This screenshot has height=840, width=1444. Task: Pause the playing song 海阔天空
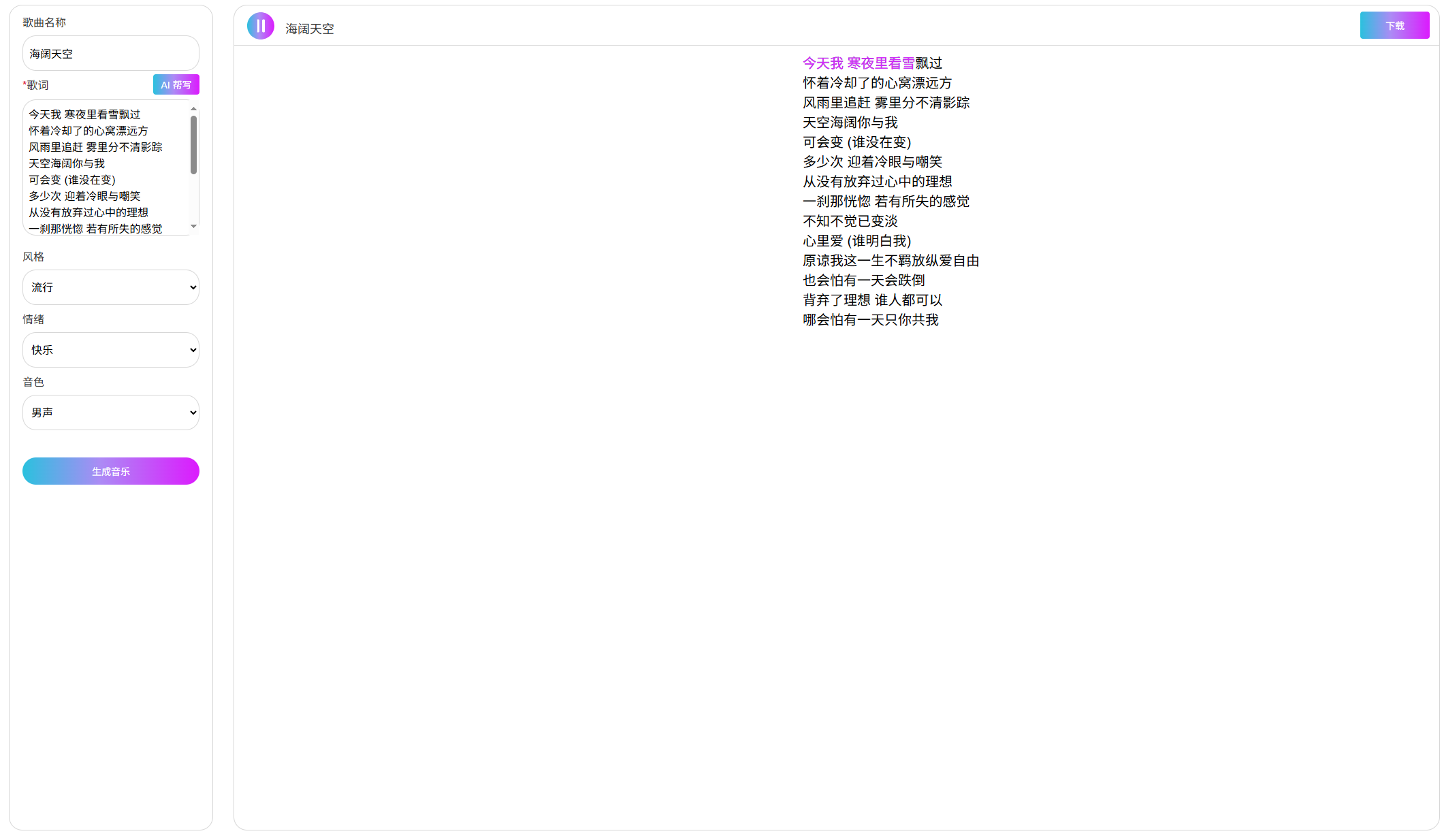[260, 26]
